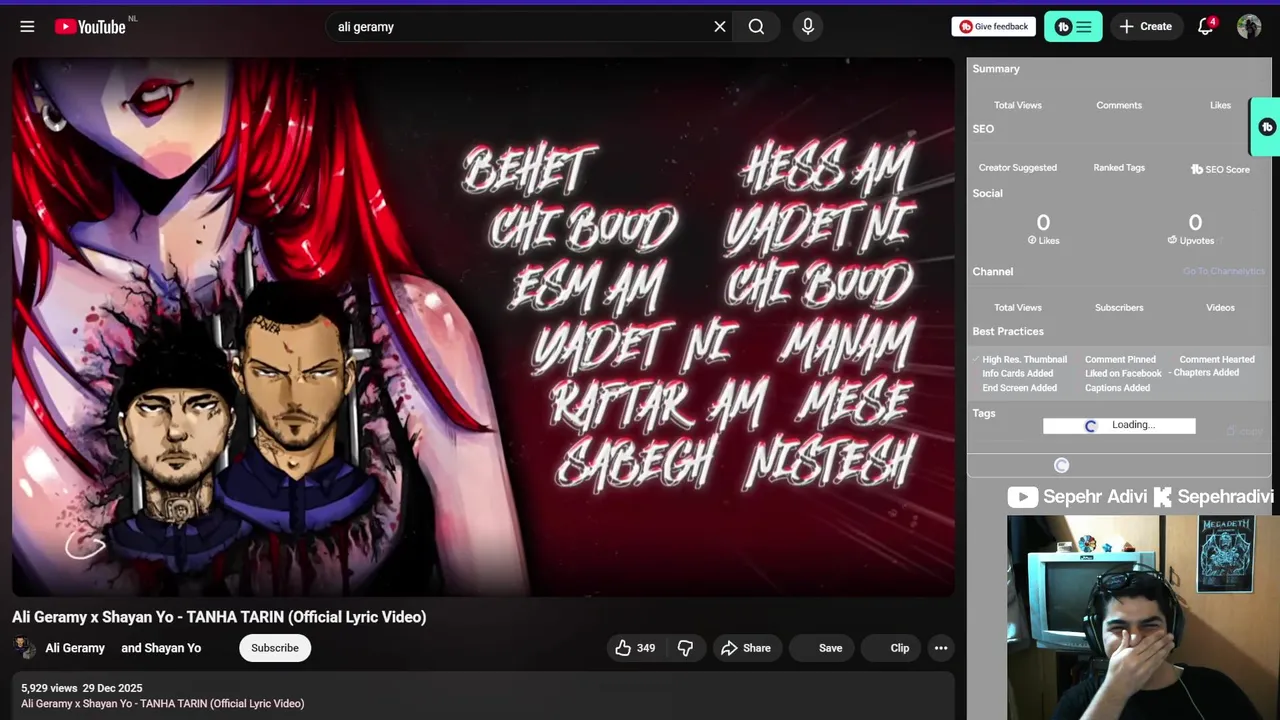This screenshot has width=1280, height=720.
Task: Click the Social section heading
Action: 987,194
